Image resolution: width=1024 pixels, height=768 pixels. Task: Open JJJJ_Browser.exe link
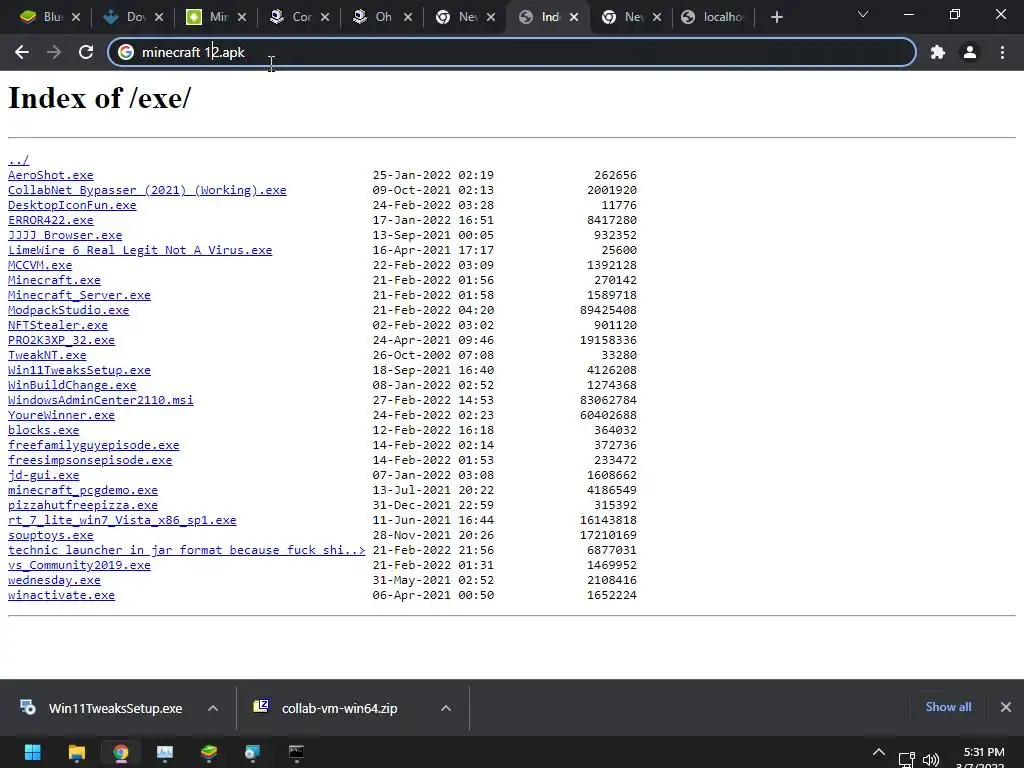[65, 235]
